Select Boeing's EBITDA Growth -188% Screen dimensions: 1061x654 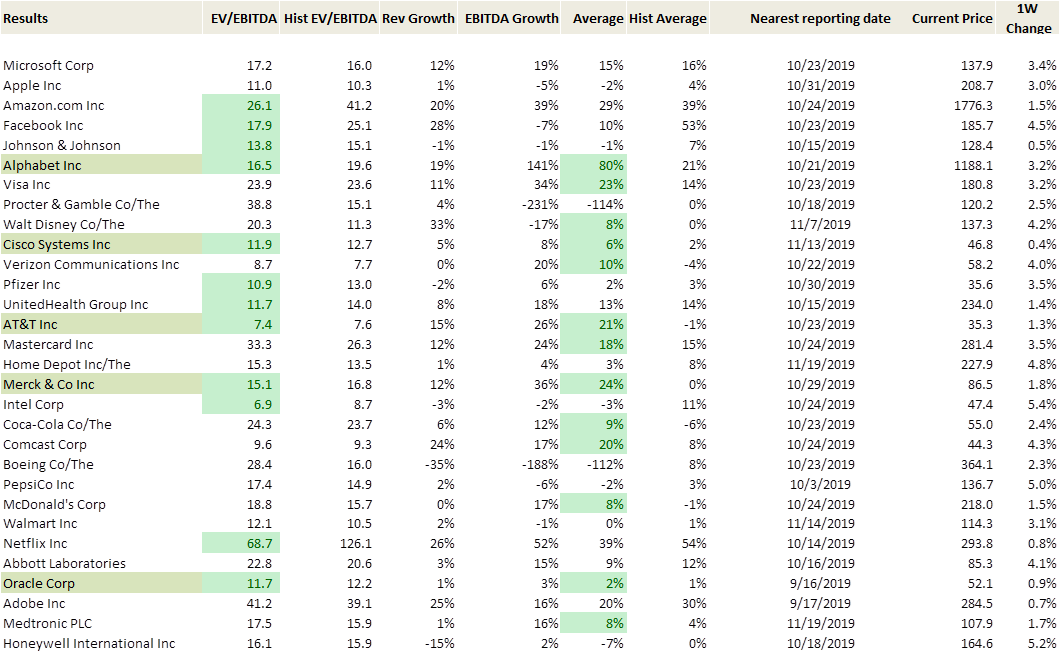(x=541, y=465)
